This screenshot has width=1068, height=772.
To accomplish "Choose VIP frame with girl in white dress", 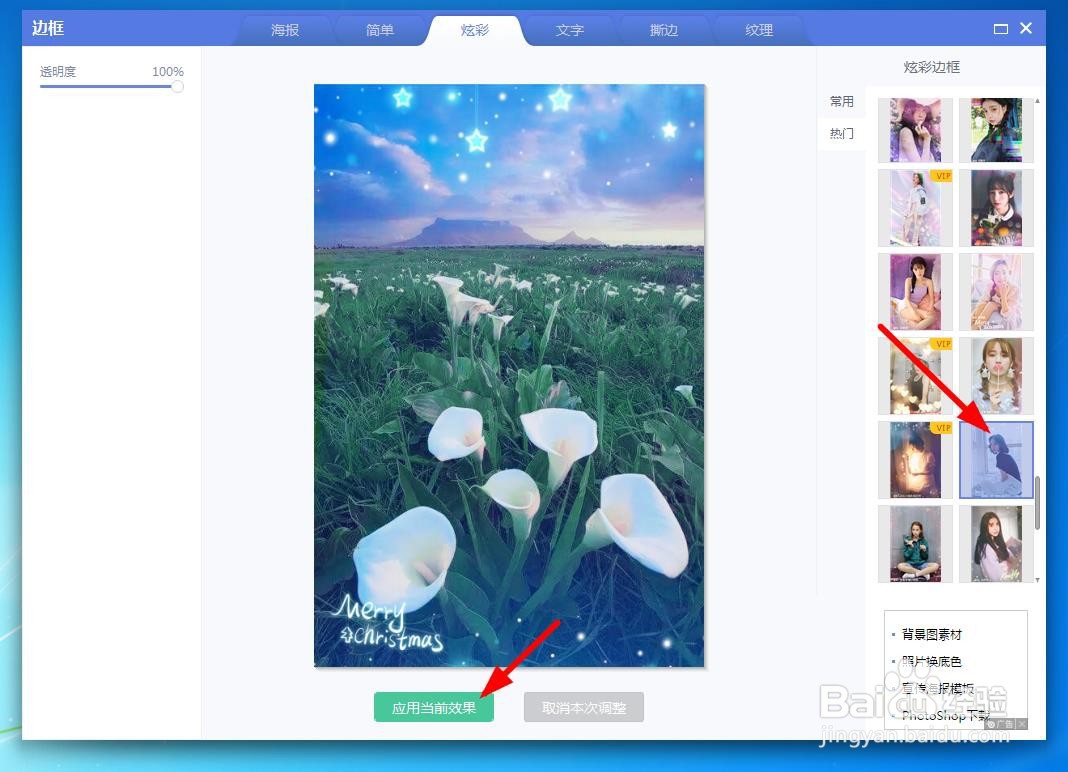I will [915, 209].
